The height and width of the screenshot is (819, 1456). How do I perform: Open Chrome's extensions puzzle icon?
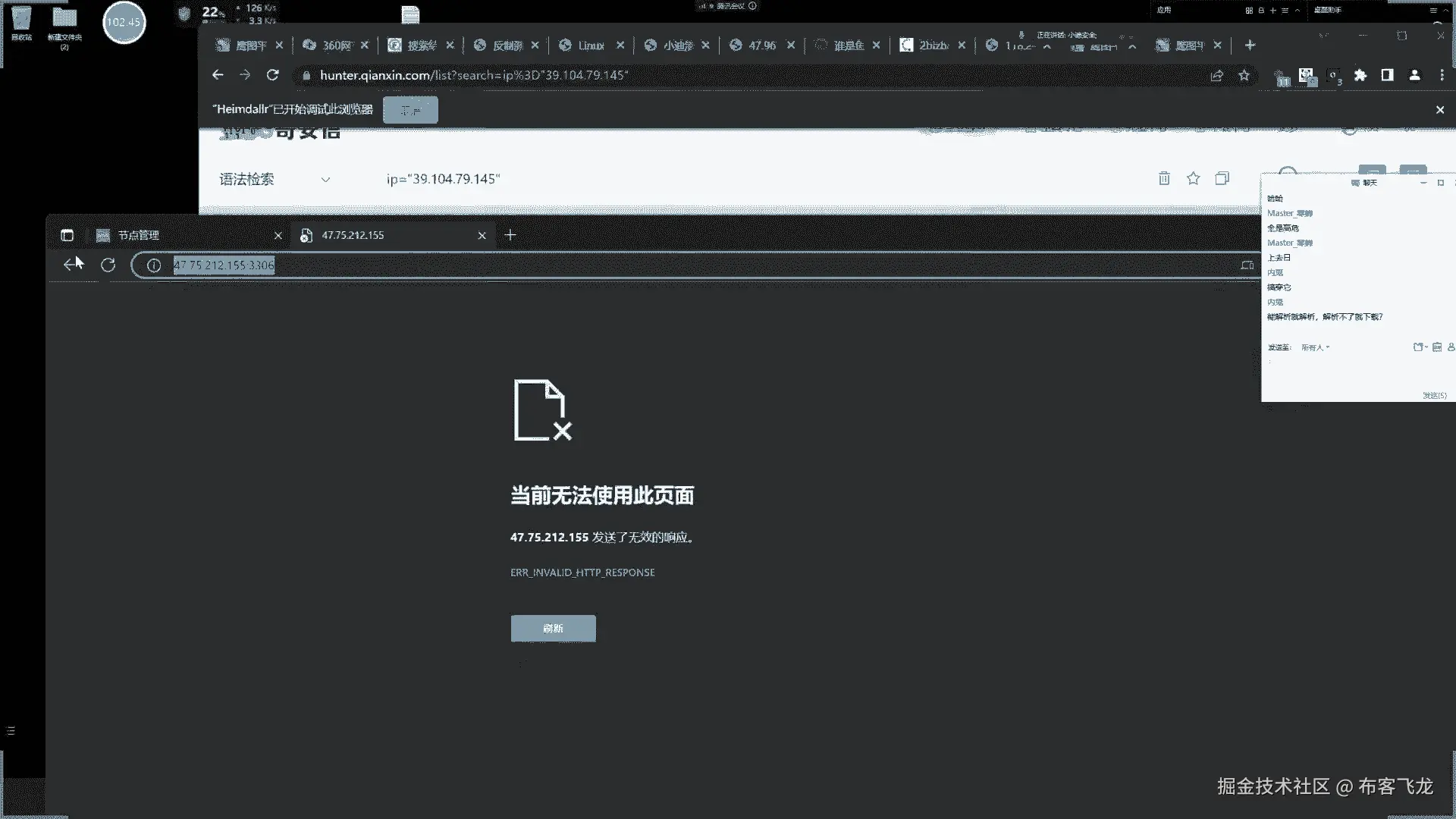click(x=1360, y=75)
